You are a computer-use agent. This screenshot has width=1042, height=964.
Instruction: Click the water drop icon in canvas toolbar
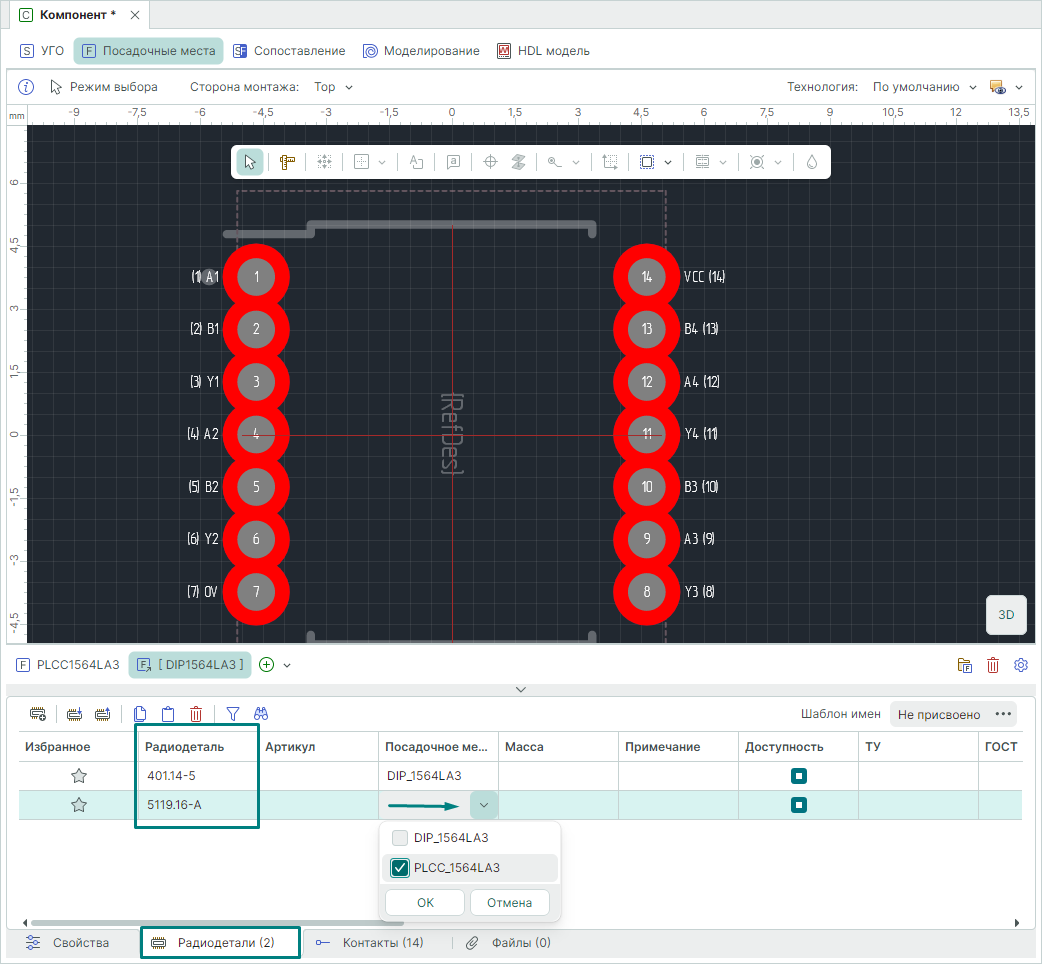(x=811, y=162)
